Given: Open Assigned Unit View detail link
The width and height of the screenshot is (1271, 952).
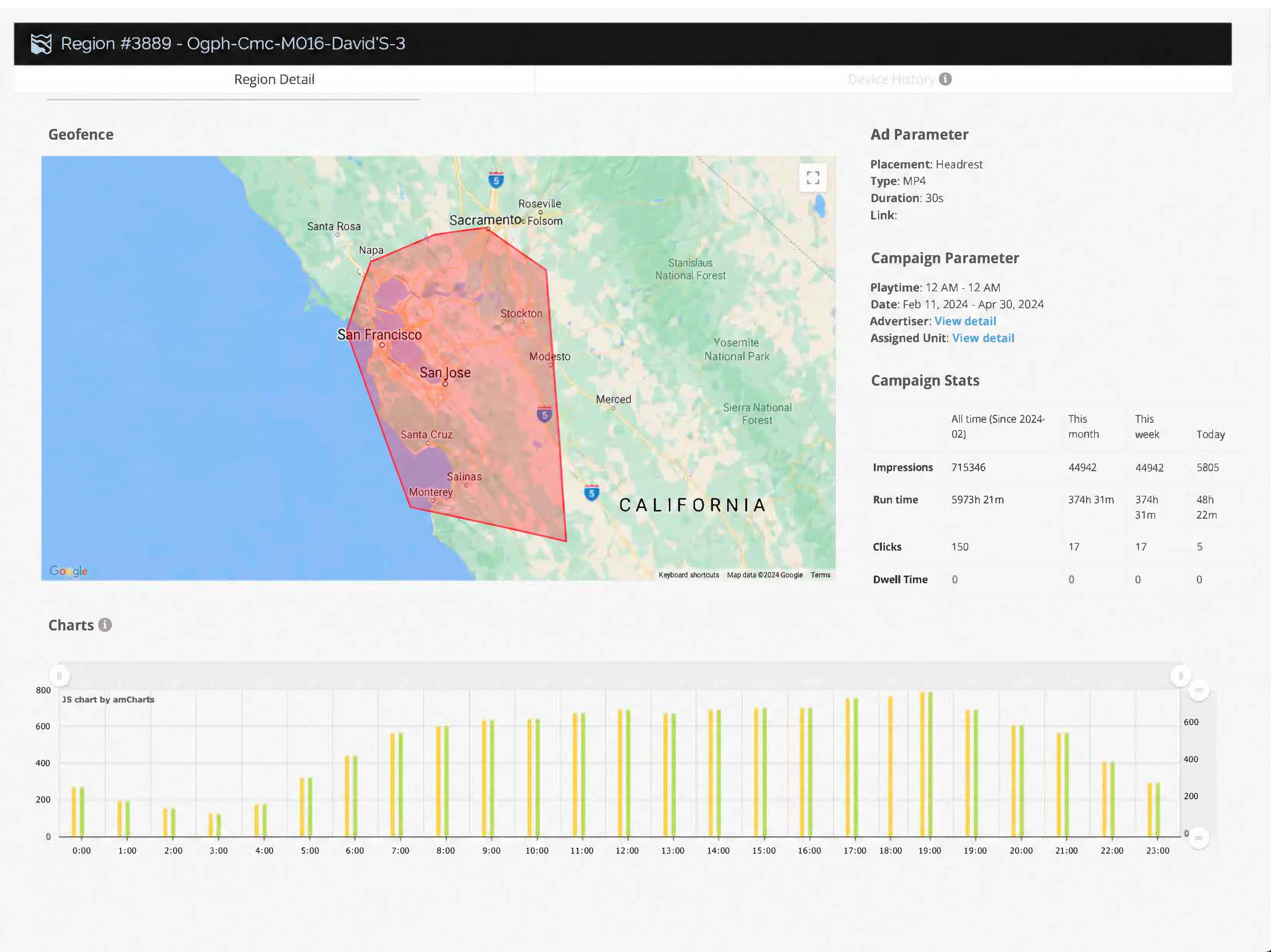Looking at the screenshot, I should pos(982,338).
